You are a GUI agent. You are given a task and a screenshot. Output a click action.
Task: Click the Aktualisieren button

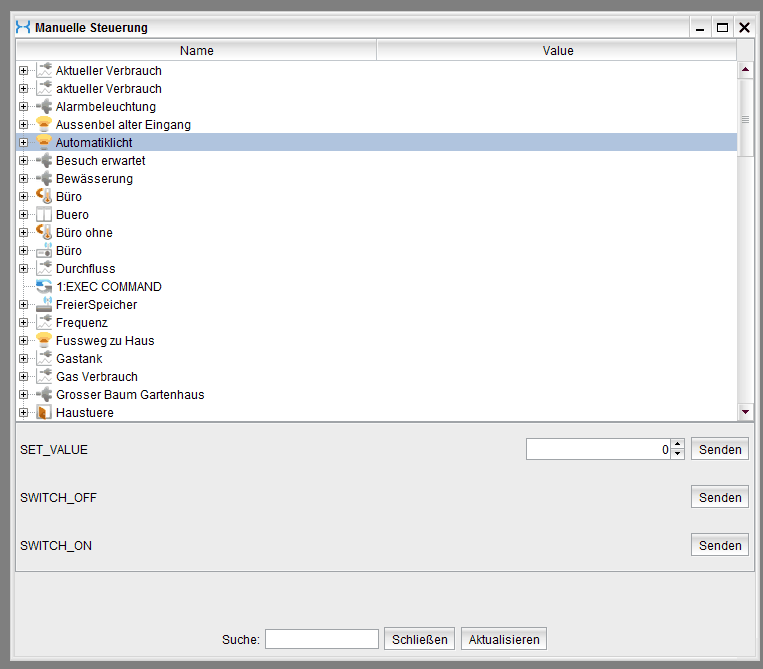pyautogui.click(x=504, y=640)
